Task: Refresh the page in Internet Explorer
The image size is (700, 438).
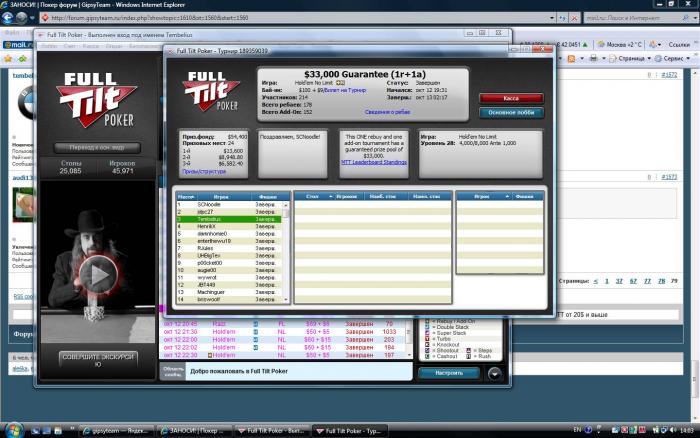Action: [x=562, y=18]
